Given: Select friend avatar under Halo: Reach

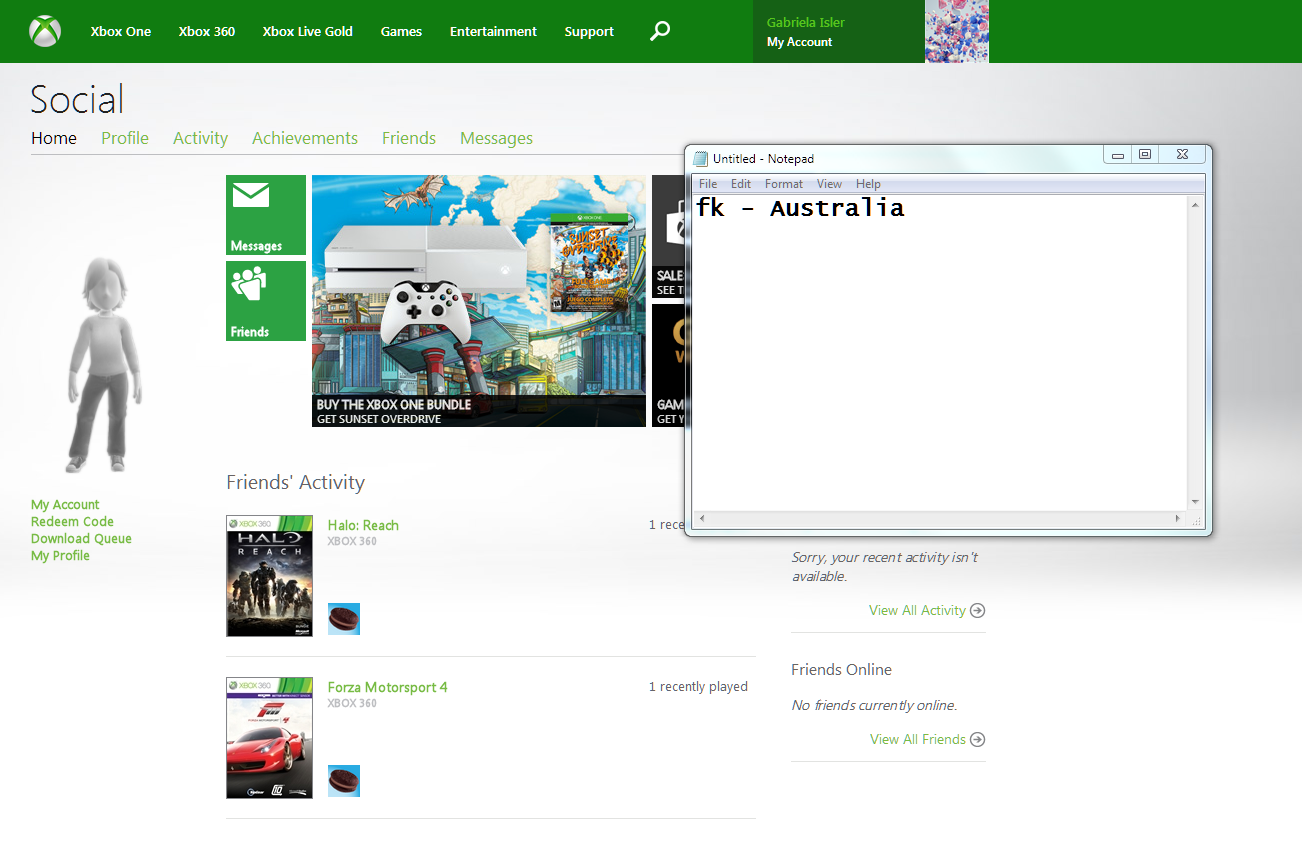Looking at the screenshot, I should click(x=344, y=619).
